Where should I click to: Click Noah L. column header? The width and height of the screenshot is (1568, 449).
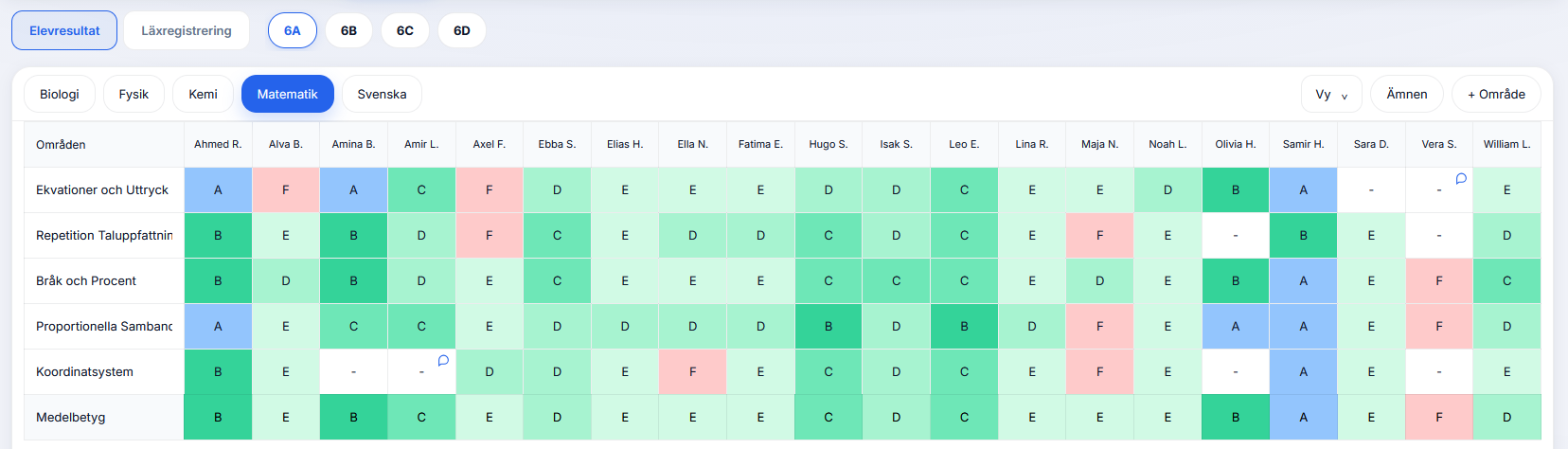pyautogui.click(x=1167, y=144)
